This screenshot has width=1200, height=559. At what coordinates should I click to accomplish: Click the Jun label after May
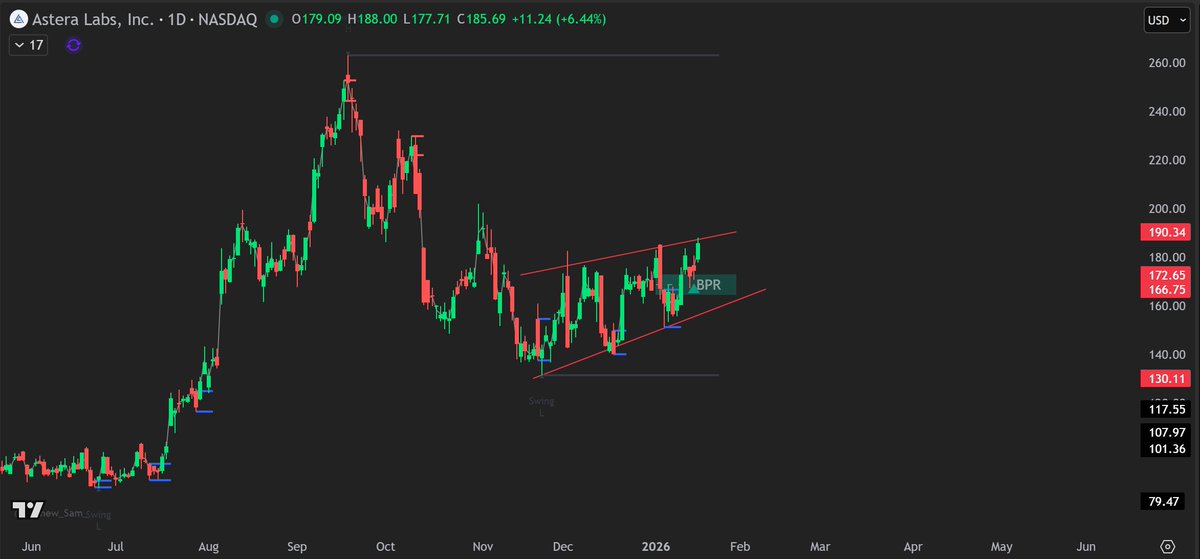click(1086, 547)
